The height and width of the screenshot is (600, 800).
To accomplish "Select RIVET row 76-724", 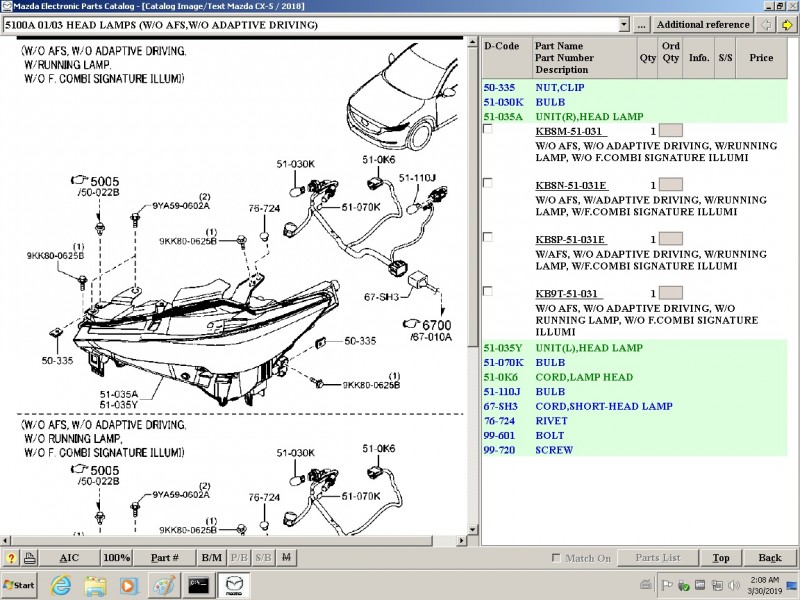I will (x=635, y=421).
